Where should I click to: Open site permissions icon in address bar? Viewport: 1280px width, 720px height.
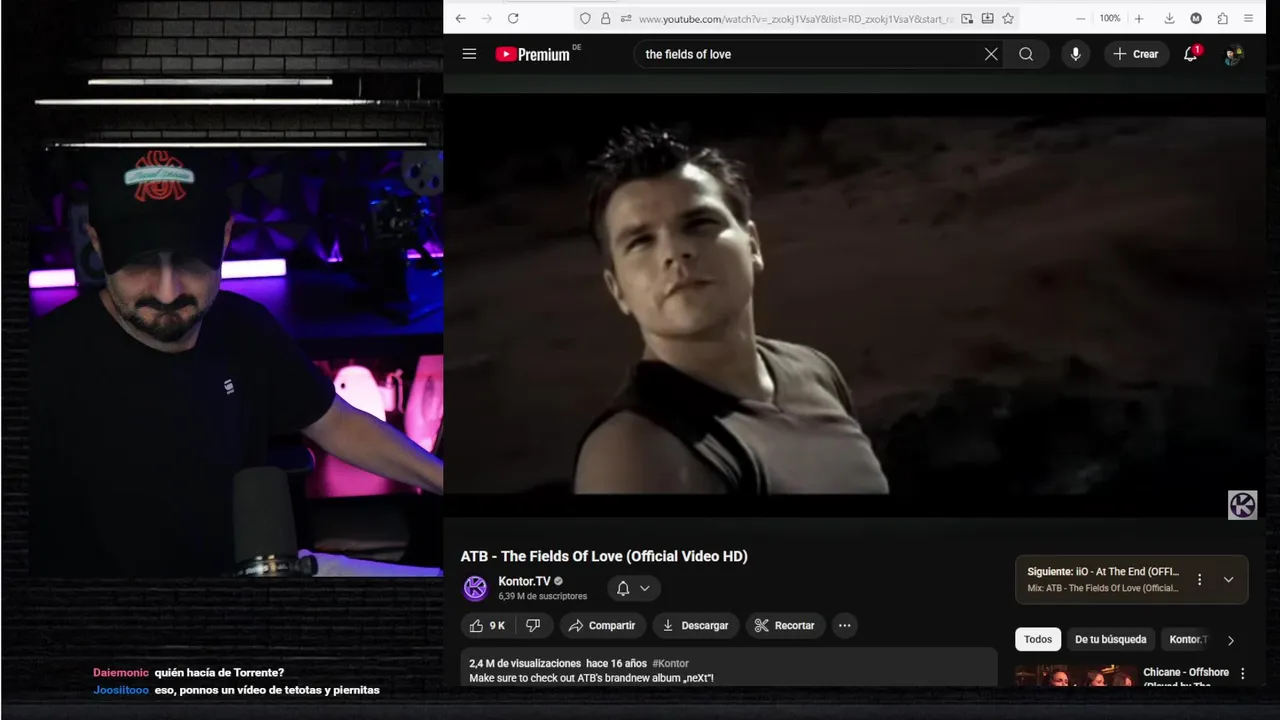(x=626, y=18)
